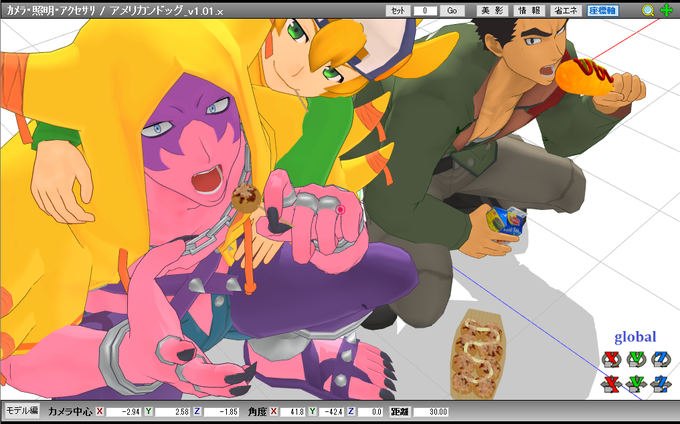Click the camera center Y field 2.58
Viewport: 680px width, 424px height.
173,411
